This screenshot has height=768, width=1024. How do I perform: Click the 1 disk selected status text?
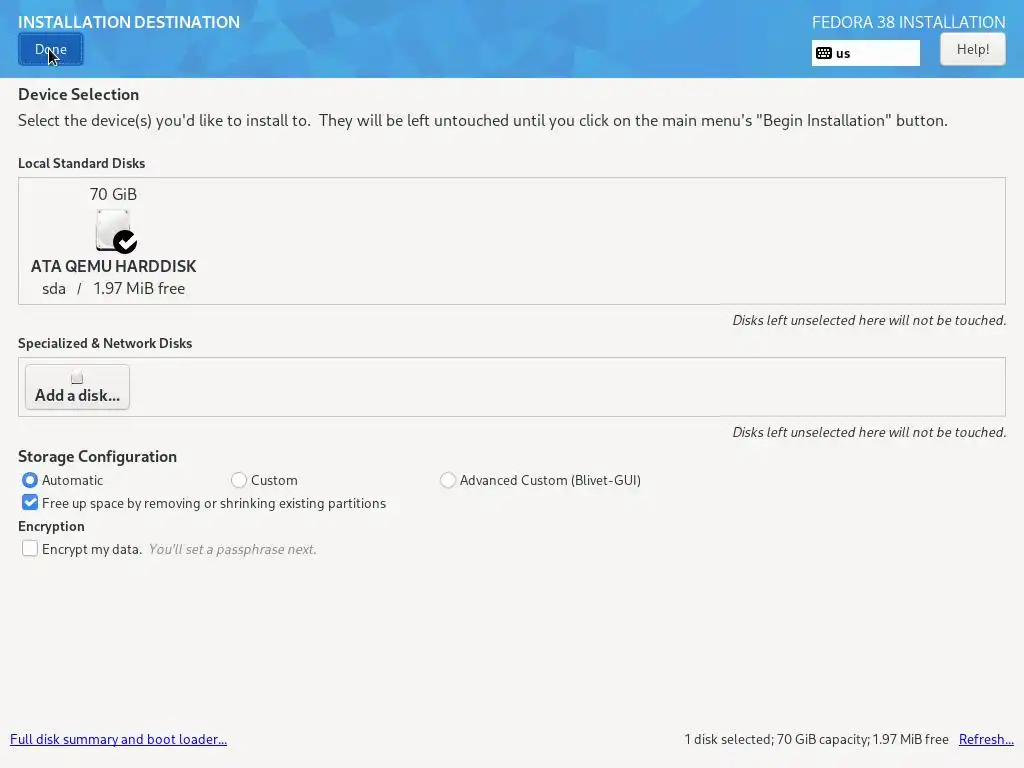pos(816,739)
